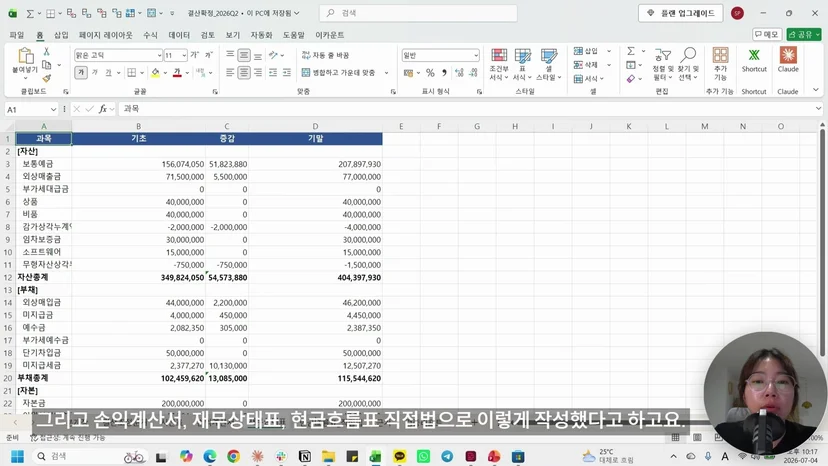Toggle Italic formatting
The height and width of the screenshot is (466, 828).
tap(95, 72)
